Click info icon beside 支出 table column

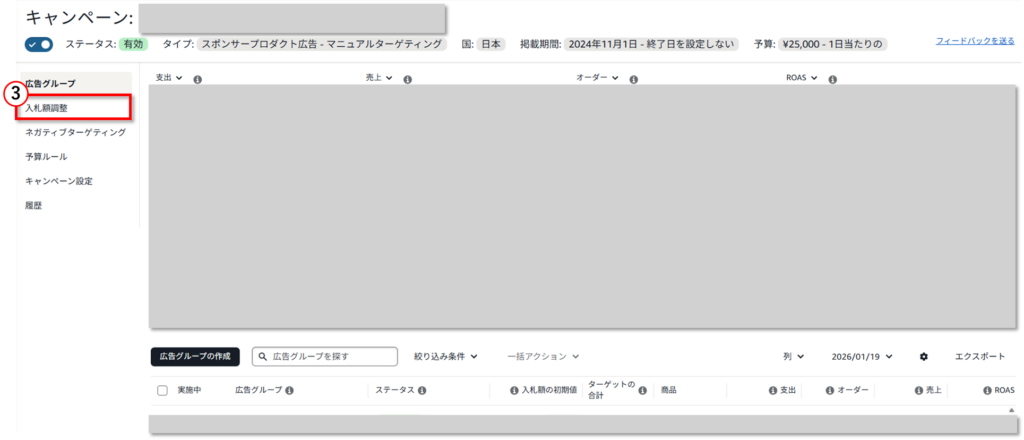[773, 390]
